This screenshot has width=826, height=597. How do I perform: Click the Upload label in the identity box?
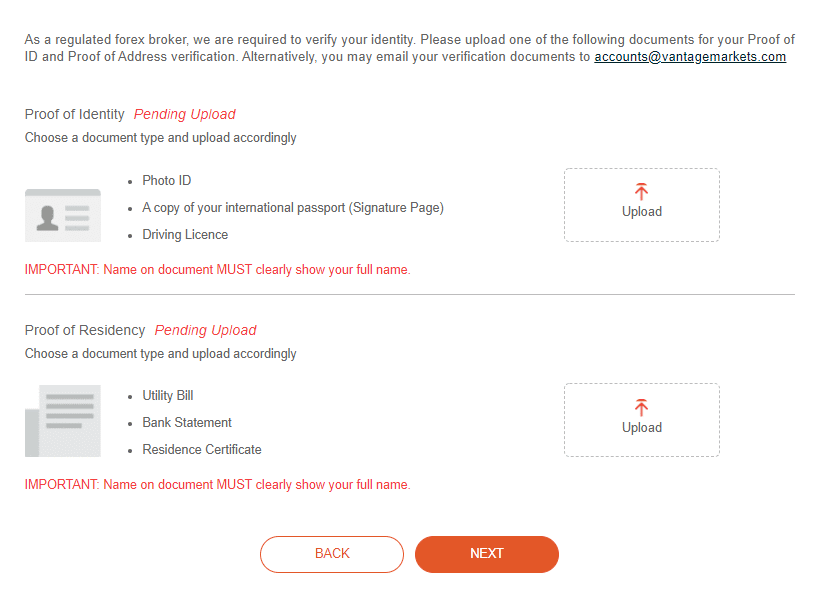(642, 212)
